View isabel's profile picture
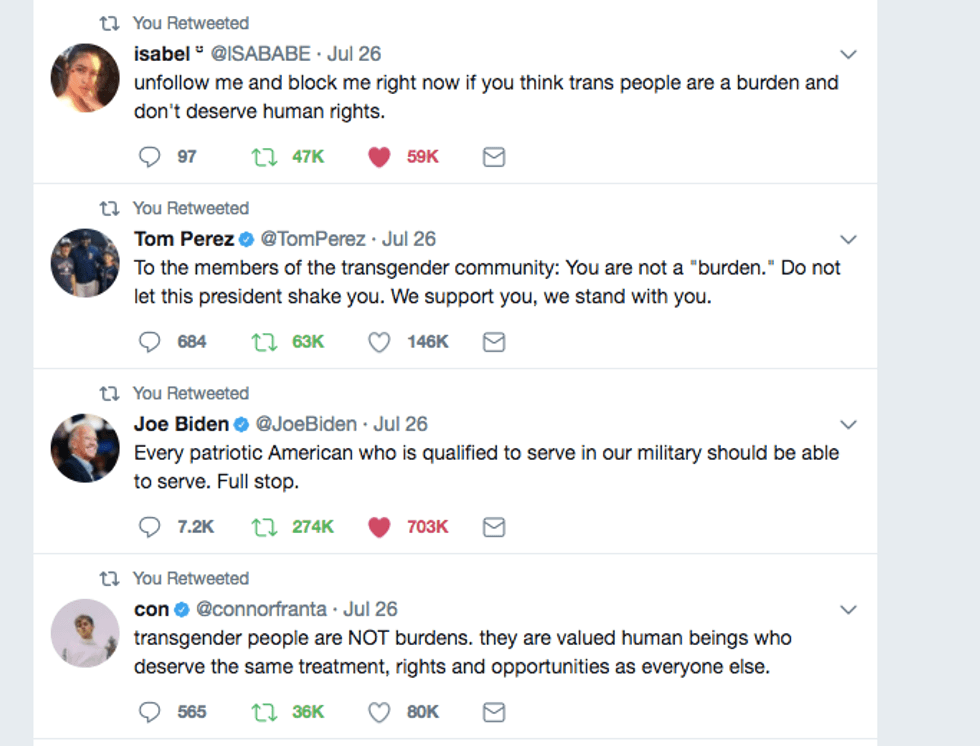 85,78
